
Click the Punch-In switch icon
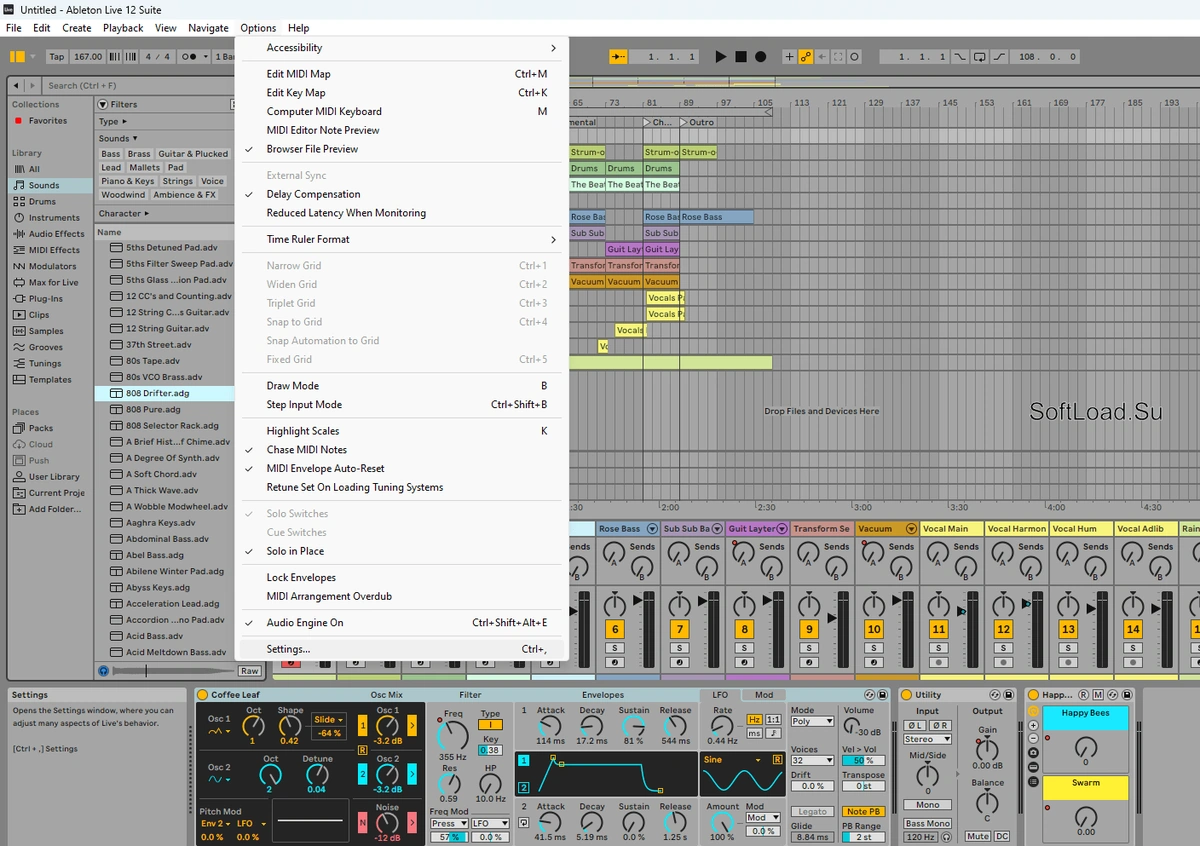coord(960,57)
